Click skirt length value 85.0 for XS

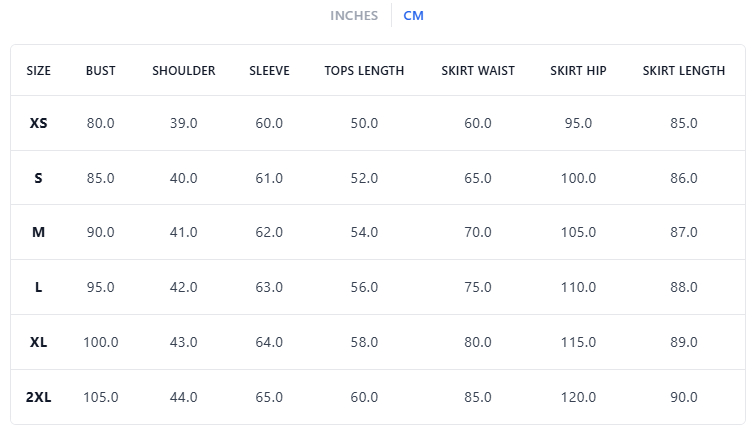point(684,123)
